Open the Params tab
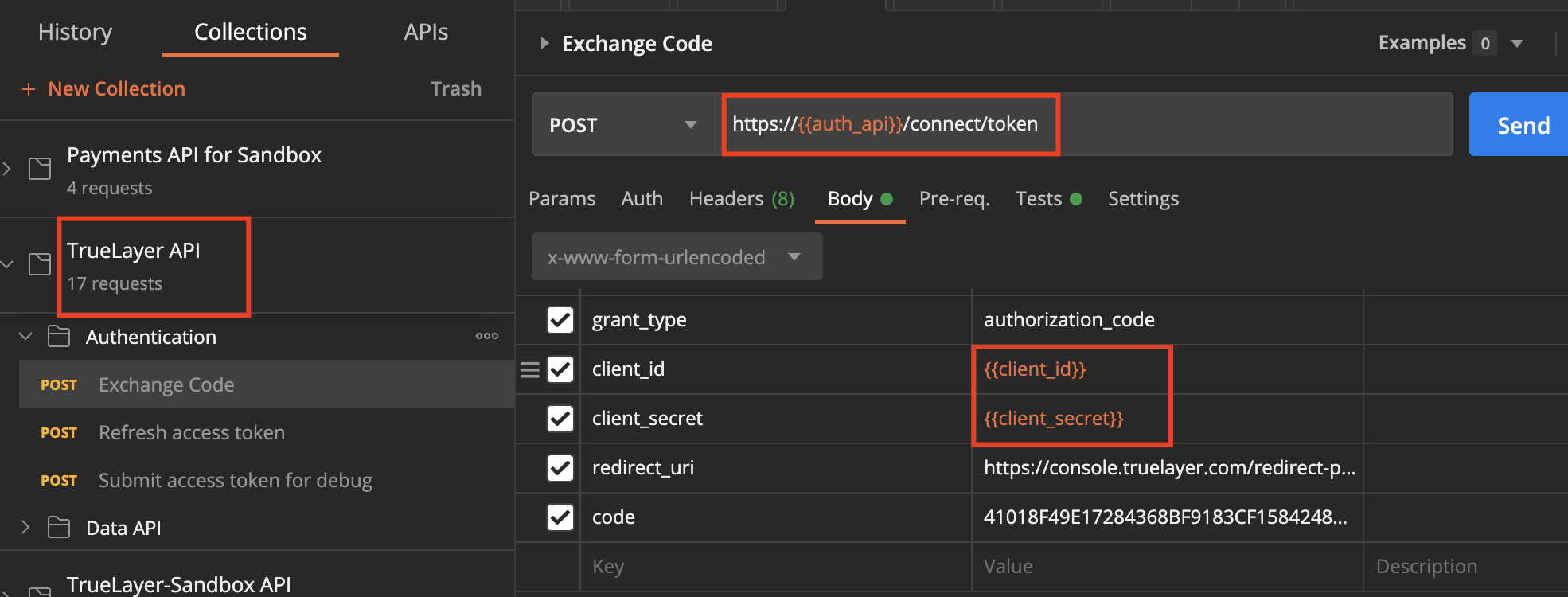 pos(562,199)
